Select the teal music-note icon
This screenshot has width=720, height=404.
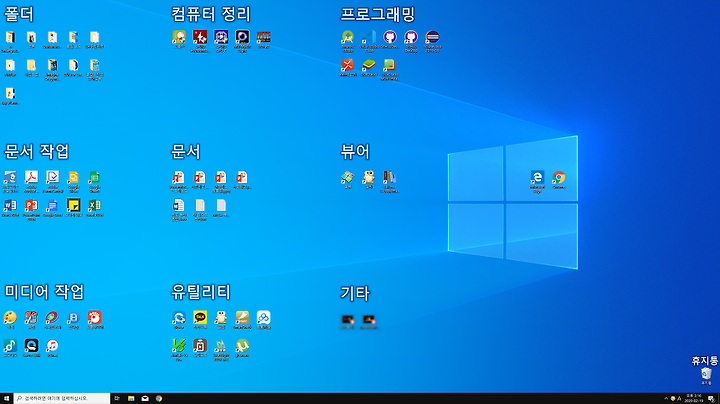pos(10,346)
